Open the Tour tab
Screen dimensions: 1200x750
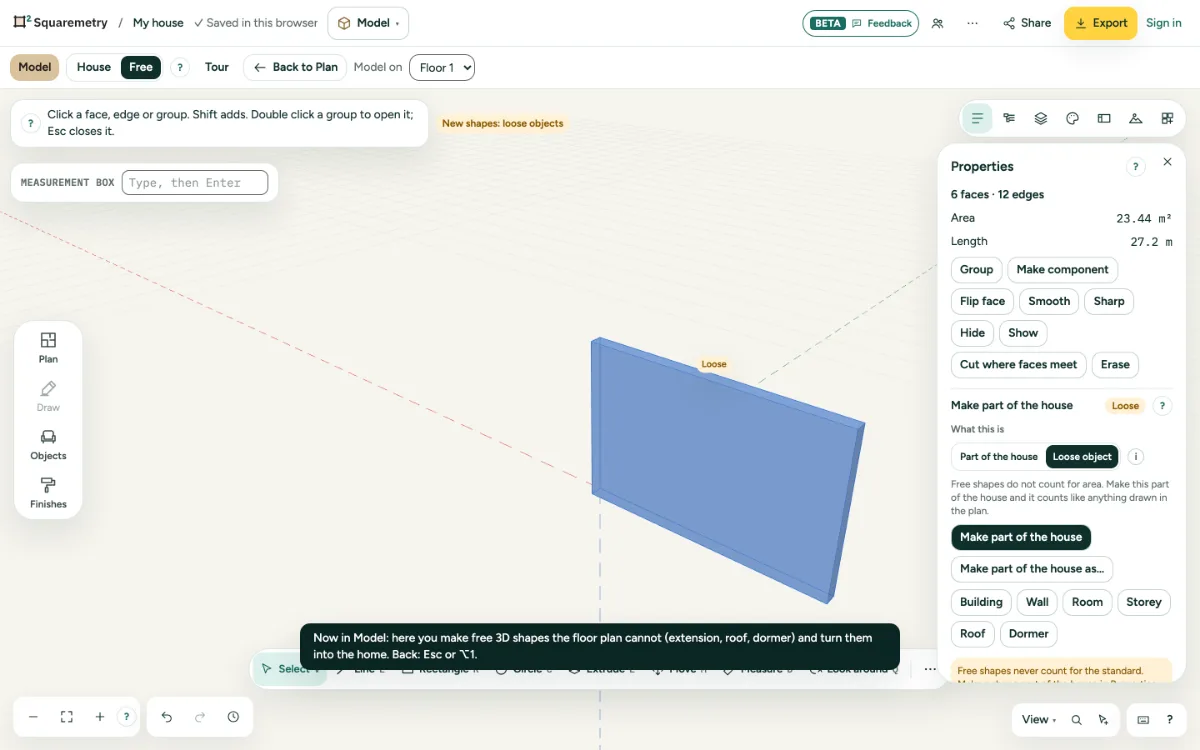click(217, 67)
